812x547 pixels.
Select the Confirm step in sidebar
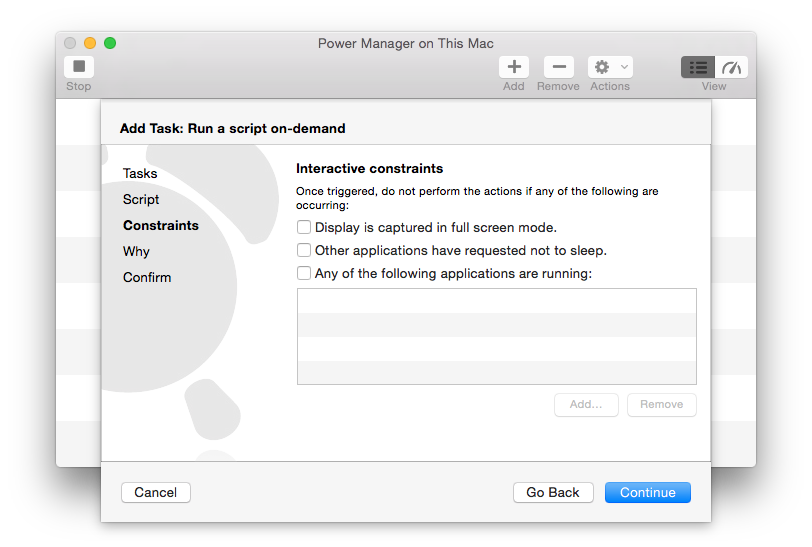point(147,277)
